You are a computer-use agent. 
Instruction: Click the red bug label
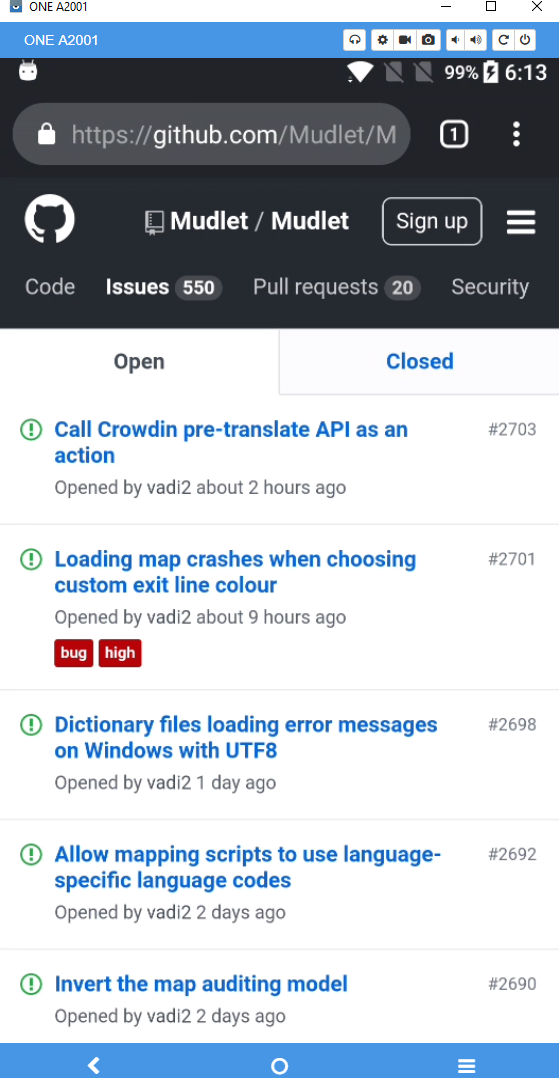click(x=74, y=653)
